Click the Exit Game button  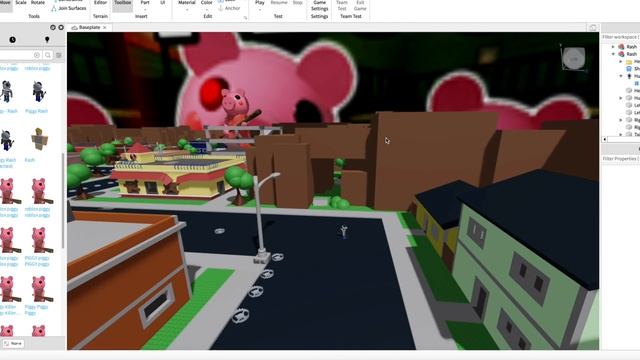click(x=360, y=6)
